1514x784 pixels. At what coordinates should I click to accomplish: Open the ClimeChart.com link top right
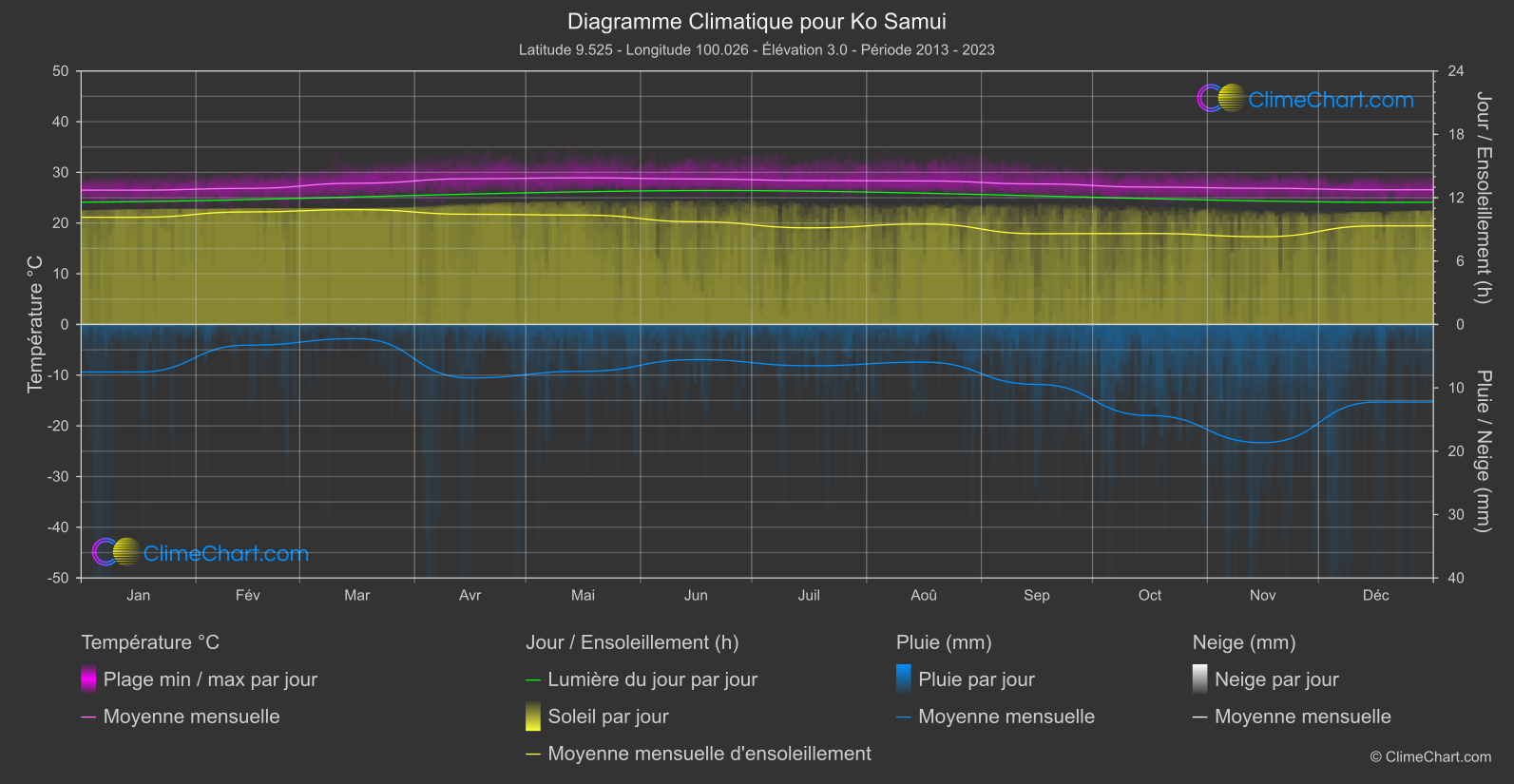1331,100
